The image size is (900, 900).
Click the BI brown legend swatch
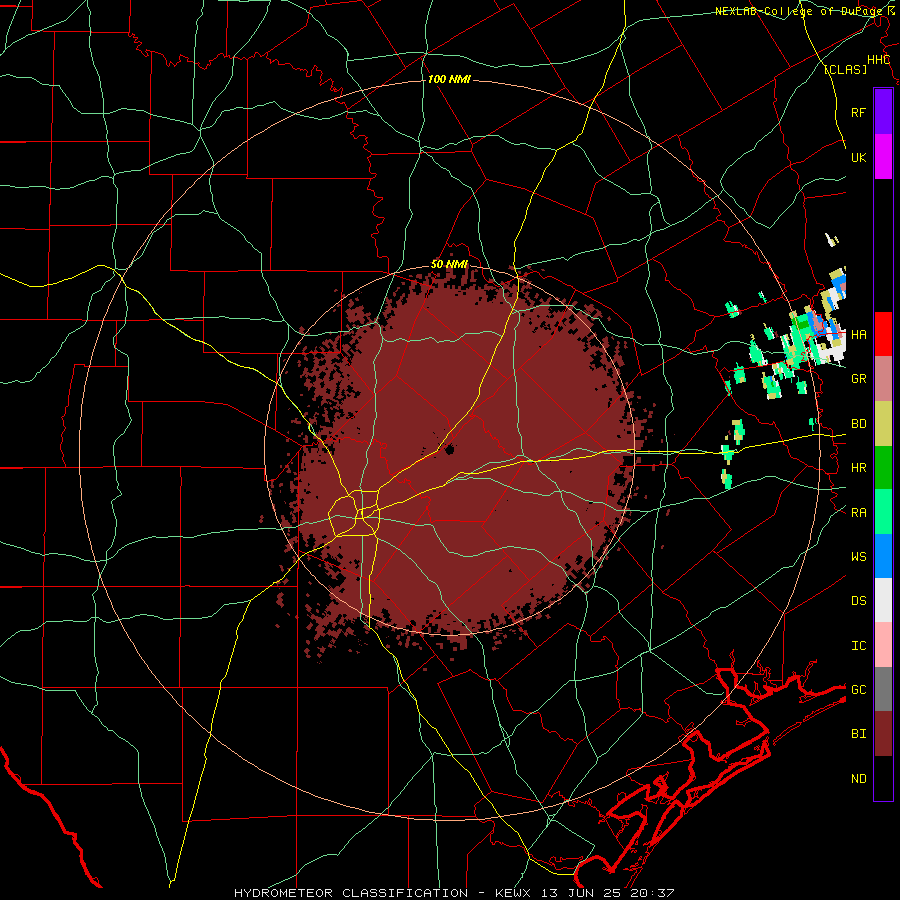click(x=883, y=734)
